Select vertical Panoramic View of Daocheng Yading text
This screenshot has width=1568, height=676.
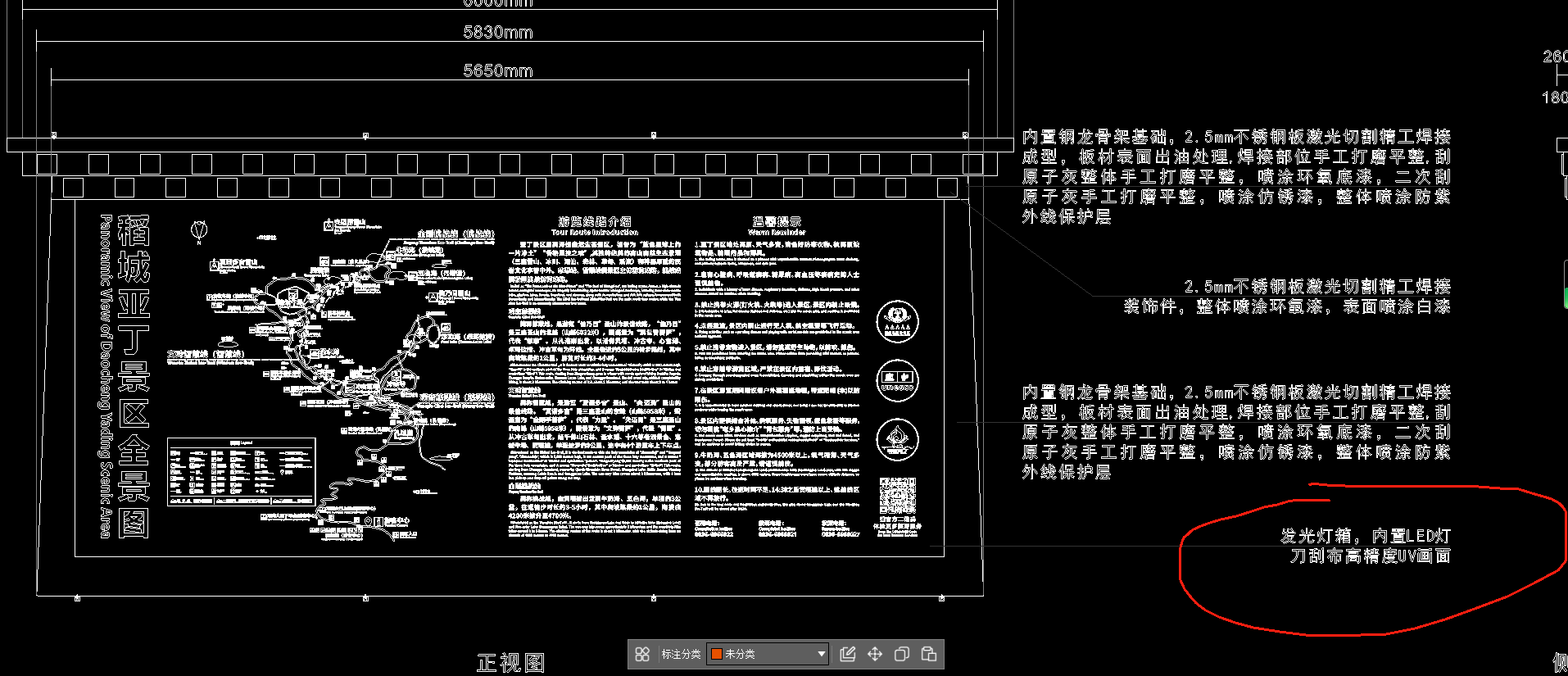(x=105, y=376)
